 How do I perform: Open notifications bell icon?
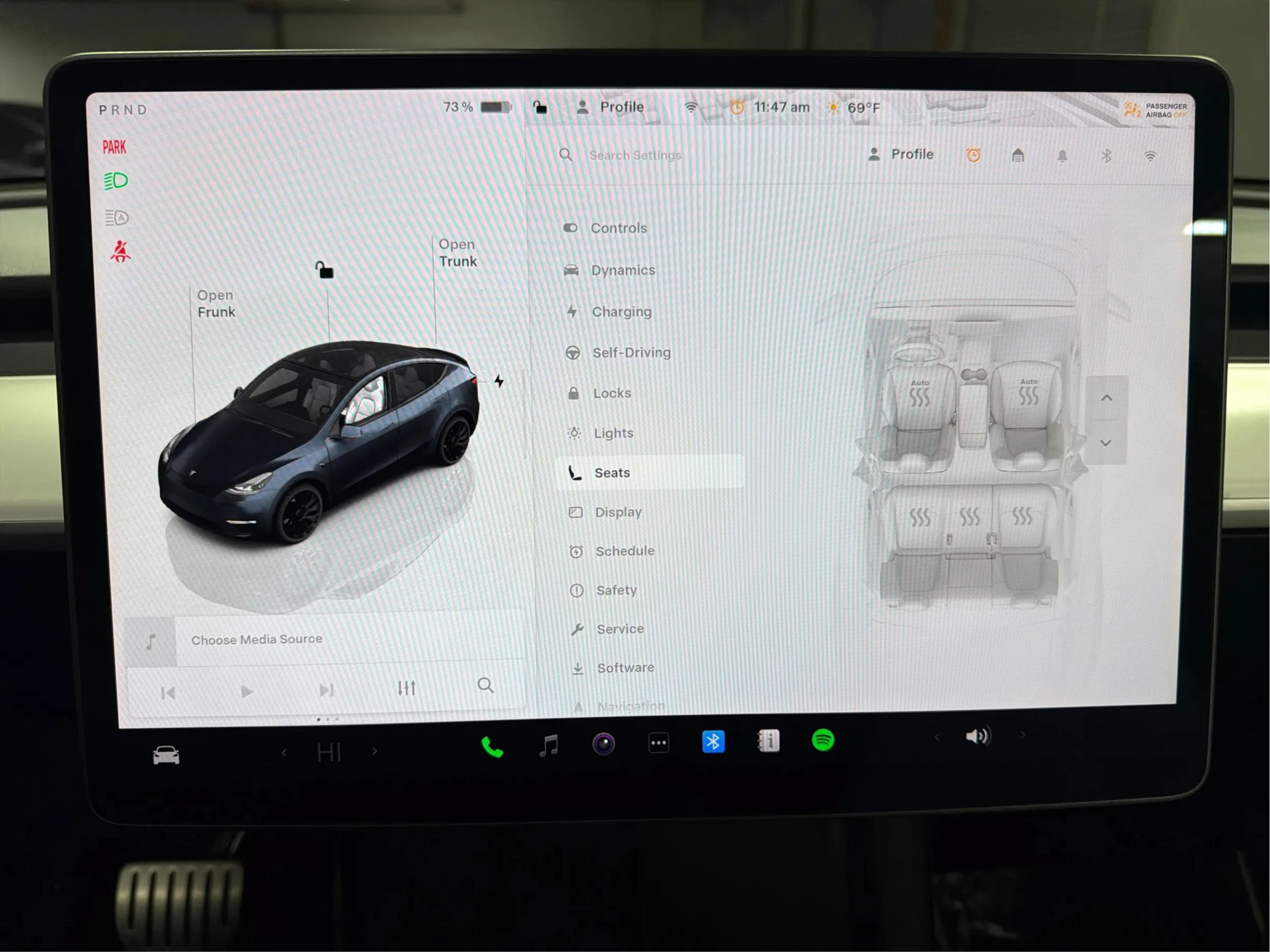[x=1062, y=155]
